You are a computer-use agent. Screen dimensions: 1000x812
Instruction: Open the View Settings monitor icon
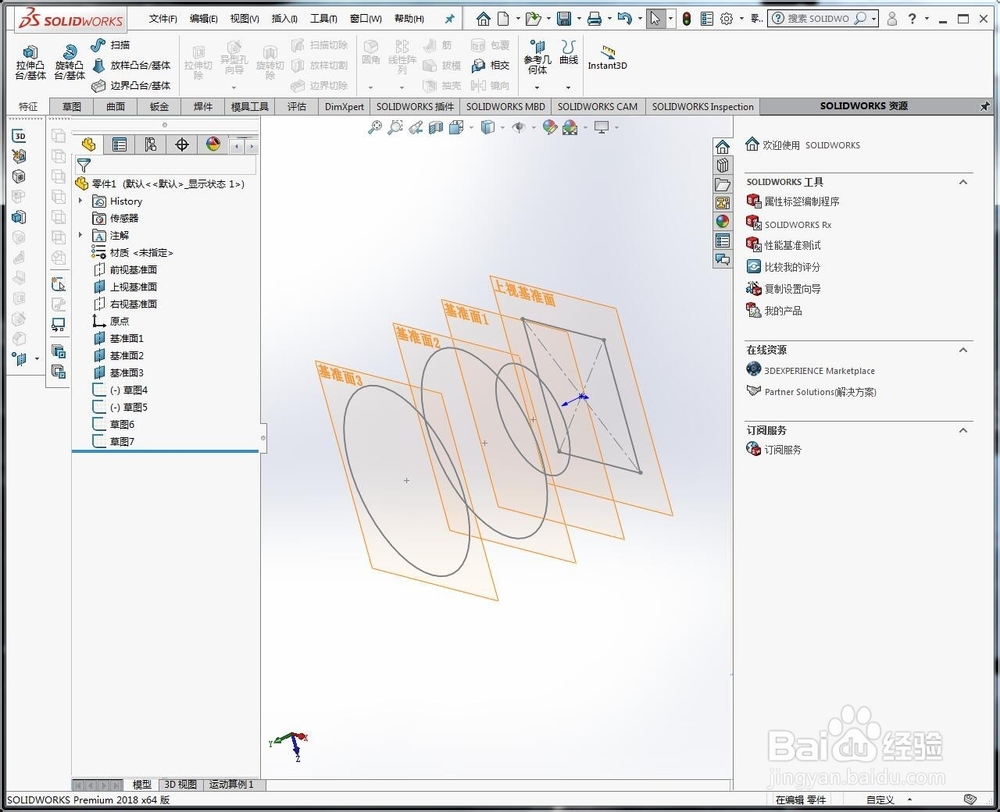601,127
